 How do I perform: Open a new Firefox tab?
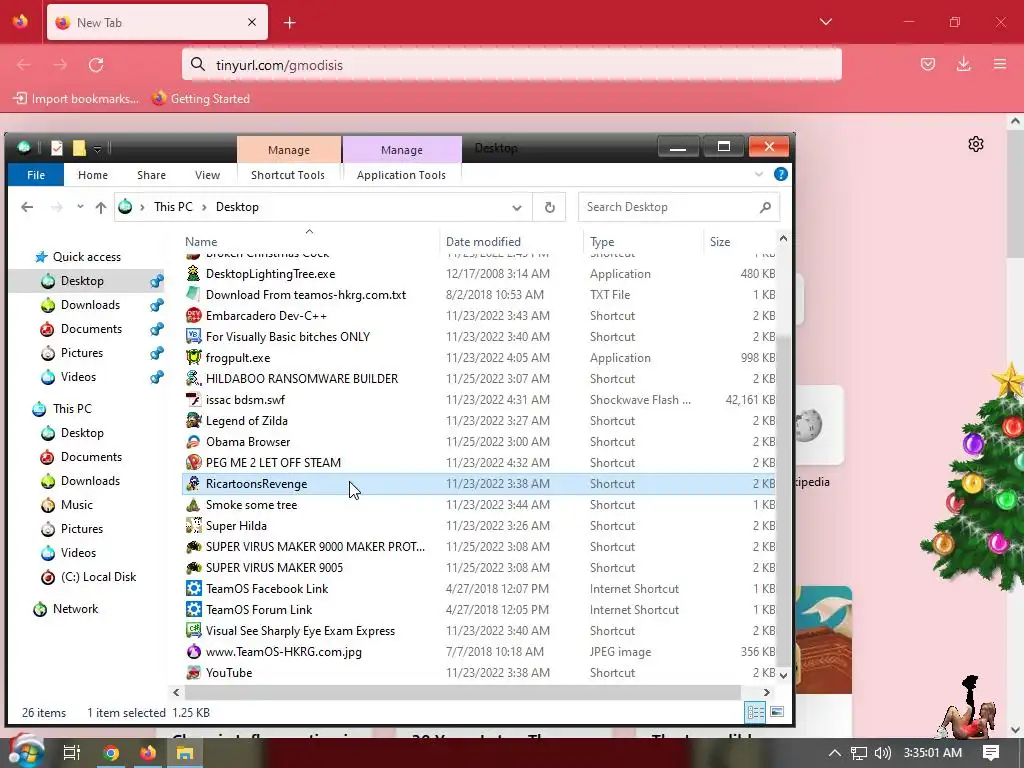pyautogui.click(x=289, y=23)
